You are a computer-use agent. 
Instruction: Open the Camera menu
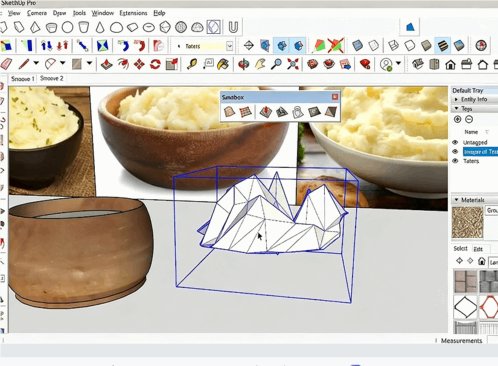point(37,13)
